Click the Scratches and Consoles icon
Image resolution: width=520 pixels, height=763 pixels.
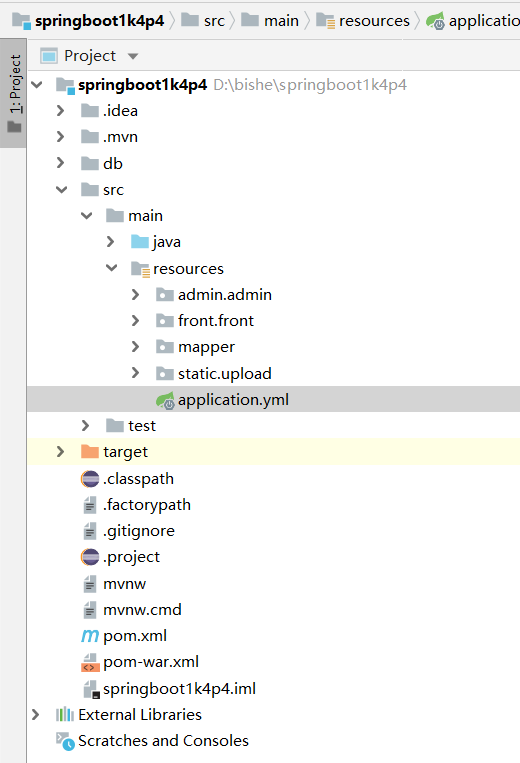[x=65, y=741]
